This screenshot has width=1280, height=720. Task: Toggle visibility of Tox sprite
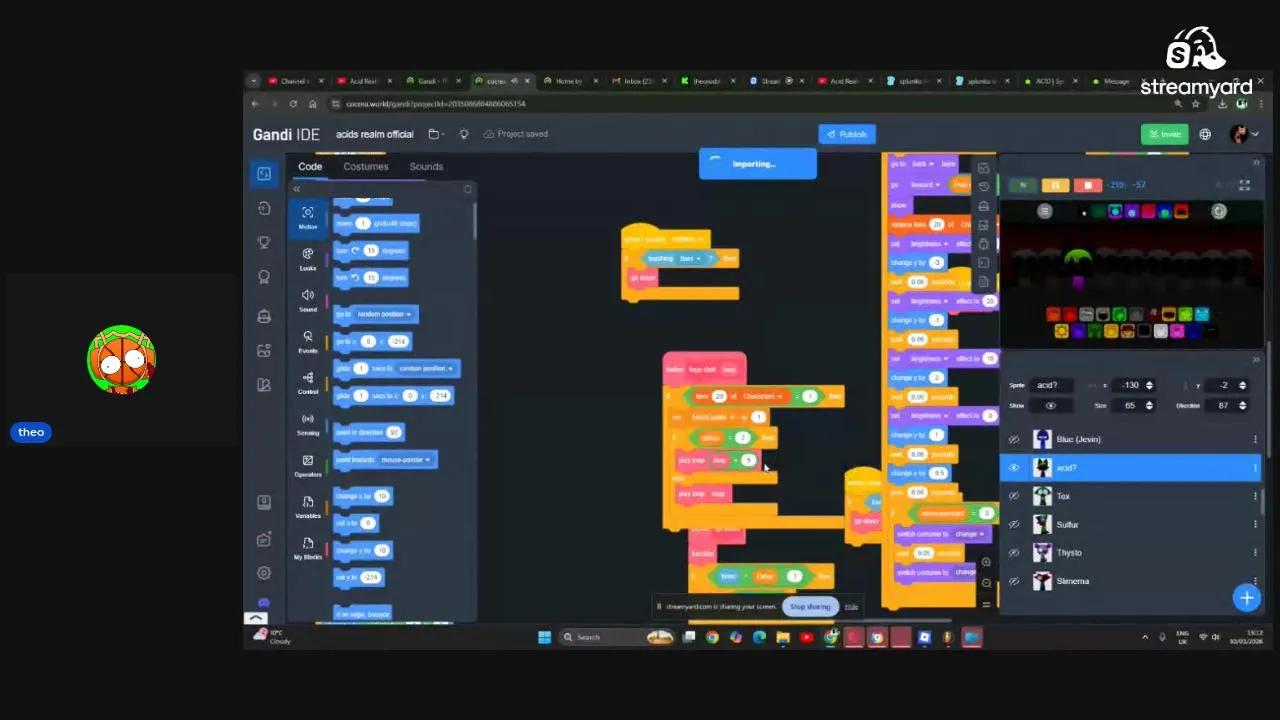pos(1014,496)
